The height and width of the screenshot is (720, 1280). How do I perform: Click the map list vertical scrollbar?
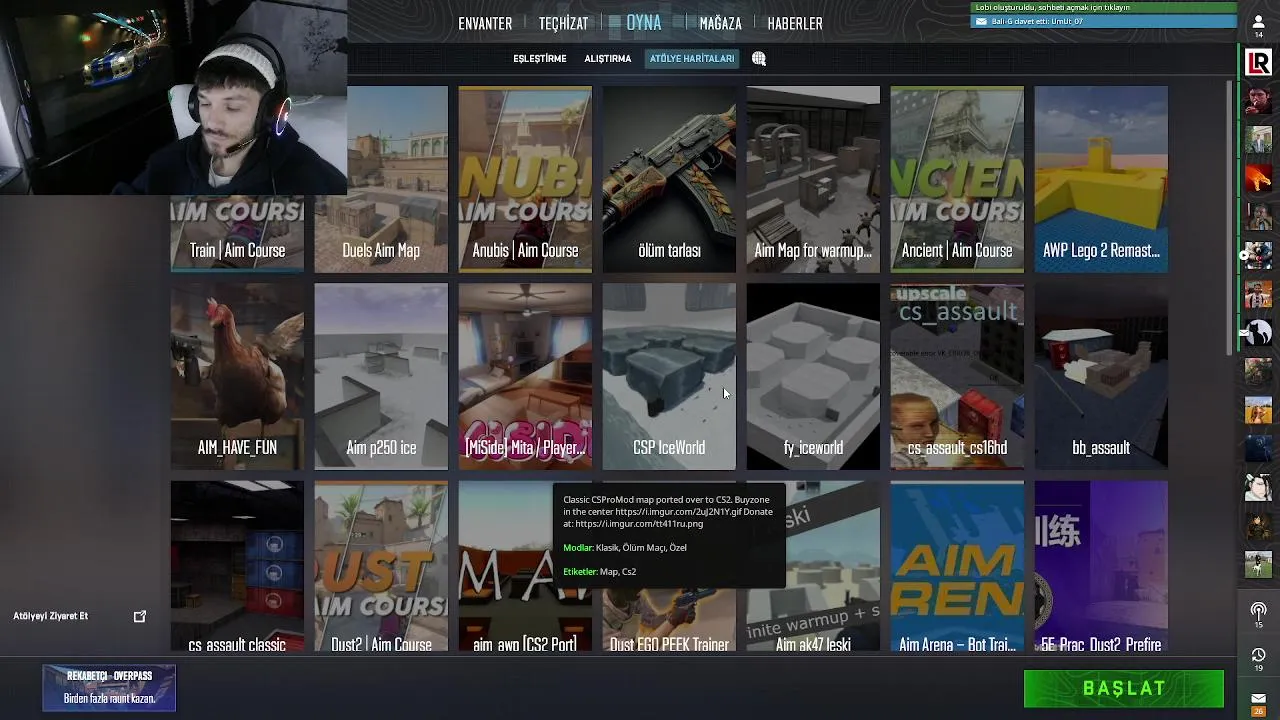tap(1230, 216)
